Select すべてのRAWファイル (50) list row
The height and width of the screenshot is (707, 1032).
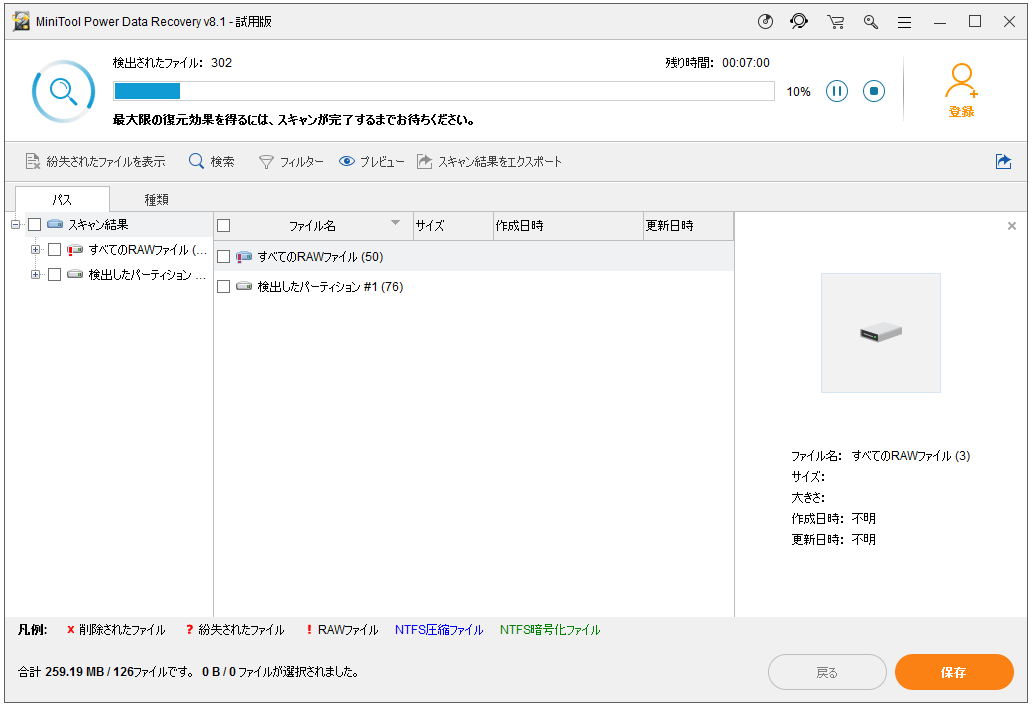[x=474, y=257]
